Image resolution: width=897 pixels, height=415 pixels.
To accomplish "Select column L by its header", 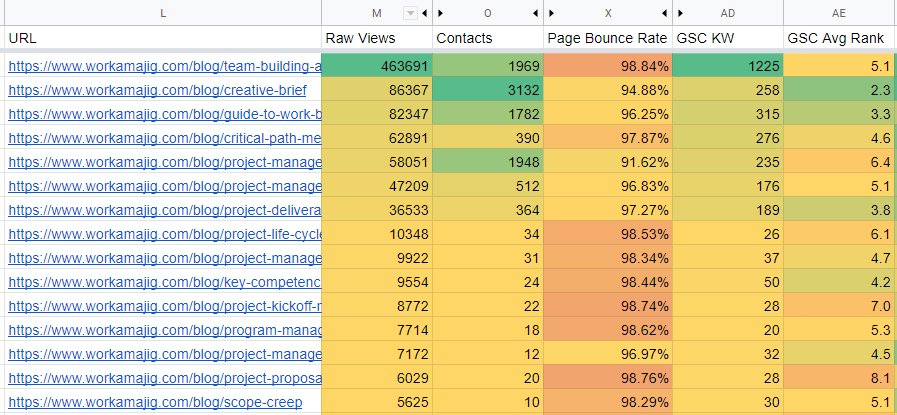I will [162, 13].
